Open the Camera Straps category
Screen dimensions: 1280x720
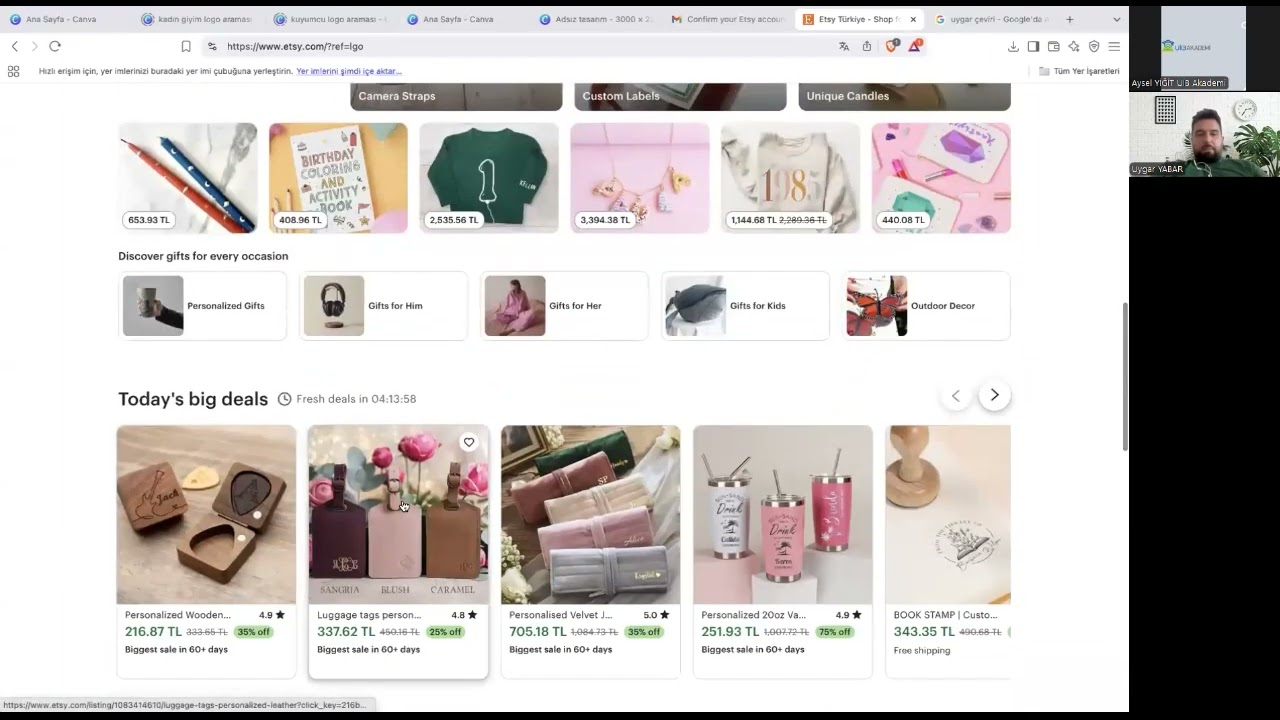(456, 96)
